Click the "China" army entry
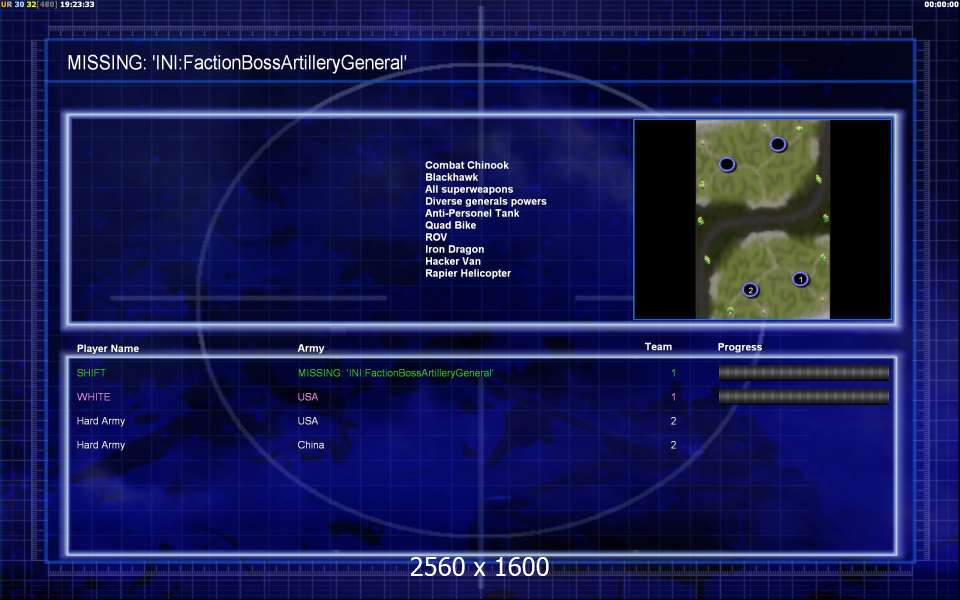 click(x=310, y=445)
